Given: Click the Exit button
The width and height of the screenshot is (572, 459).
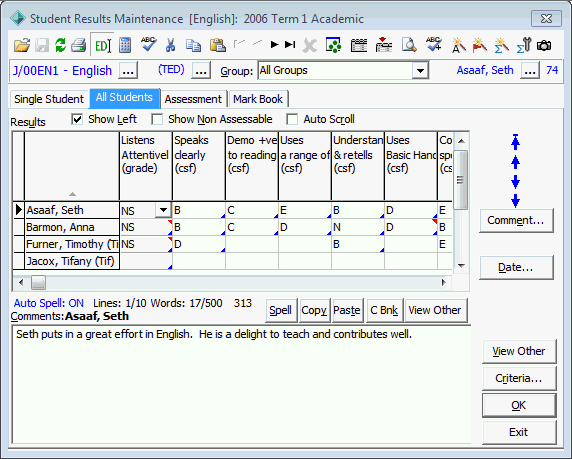Looking at the screenshot, I should [x=519, y=432].
